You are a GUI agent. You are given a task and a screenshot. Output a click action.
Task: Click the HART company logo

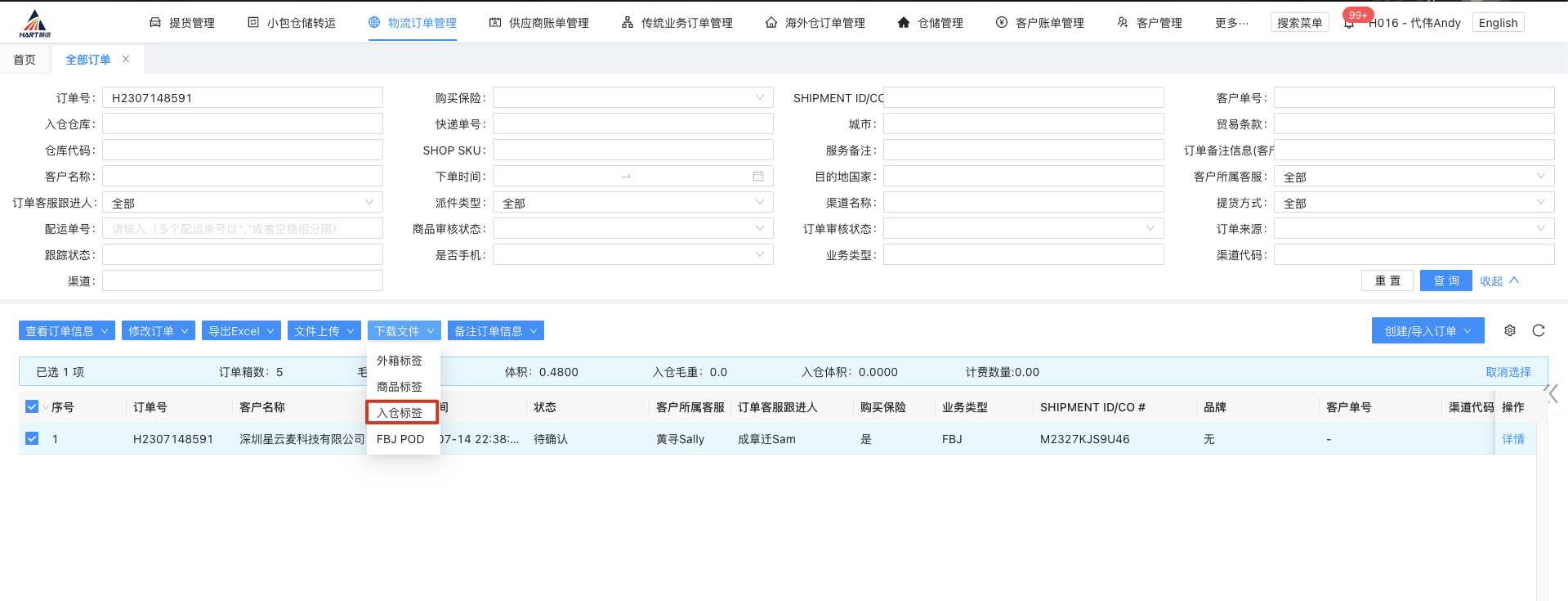click(34, 24)
